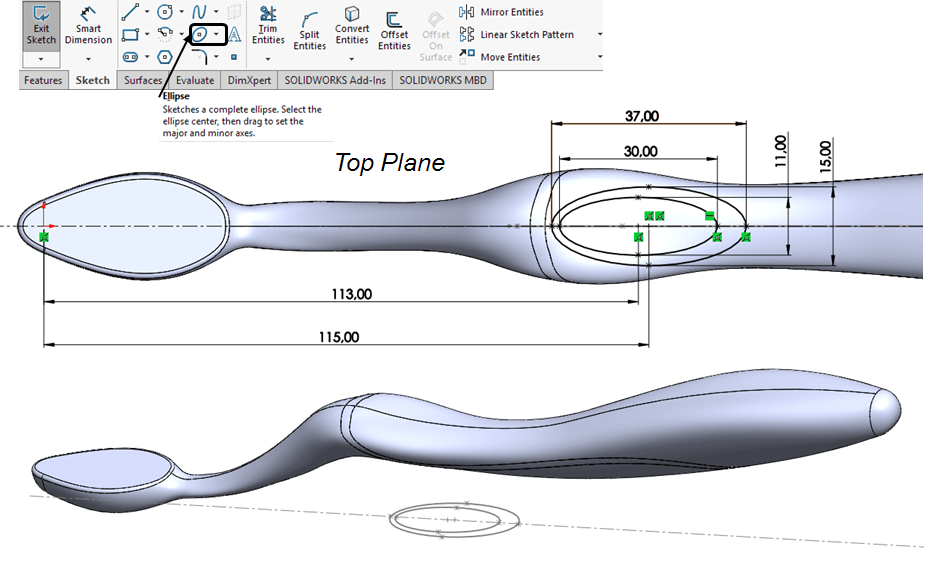The height and width of the screenshot is (563, 925).
Task: Open the Evaluate tab
Action: 194,80
